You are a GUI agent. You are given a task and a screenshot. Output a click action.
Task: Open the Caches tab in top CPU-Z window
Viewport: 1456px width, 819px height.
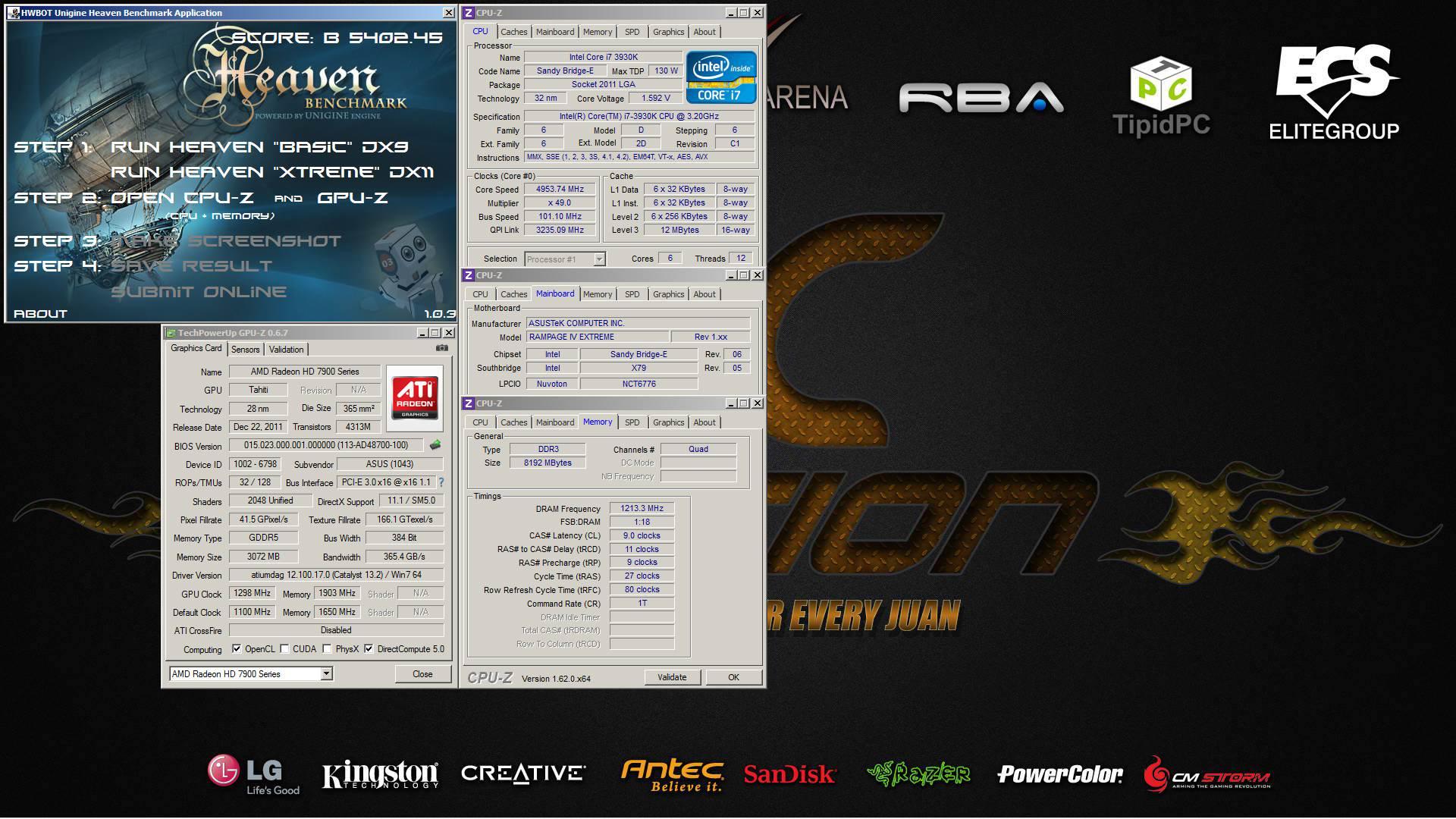point(513,32)
